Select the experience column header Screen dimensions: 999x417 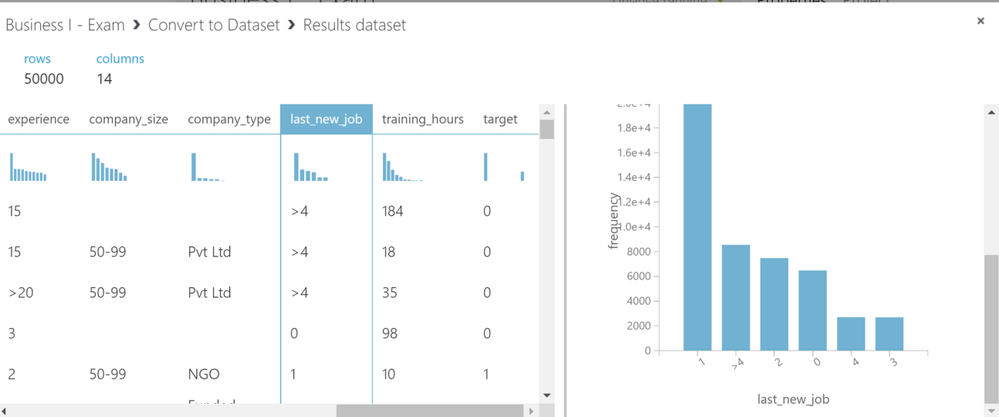pyautogui.click(x=39, y=119)
